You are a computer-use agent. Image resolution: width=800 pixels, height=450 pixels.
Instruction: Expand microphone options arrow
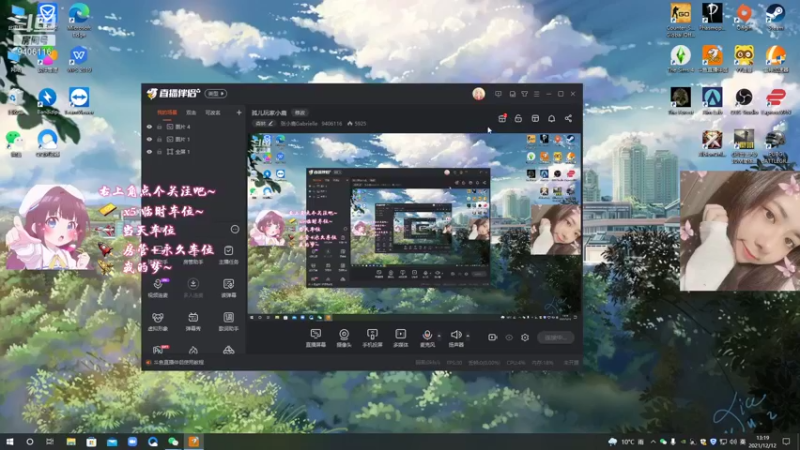click(x=439, y=336)
